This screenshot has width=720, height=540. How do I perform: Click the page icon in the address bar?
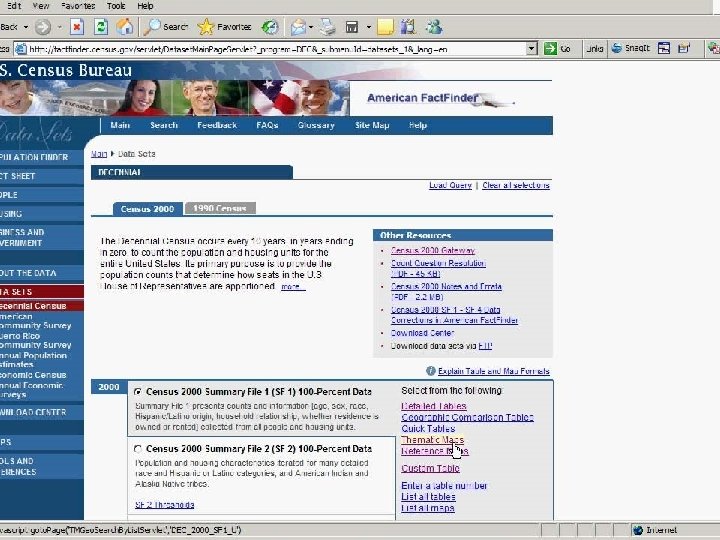pyautogui.click(x=21, y=49)
